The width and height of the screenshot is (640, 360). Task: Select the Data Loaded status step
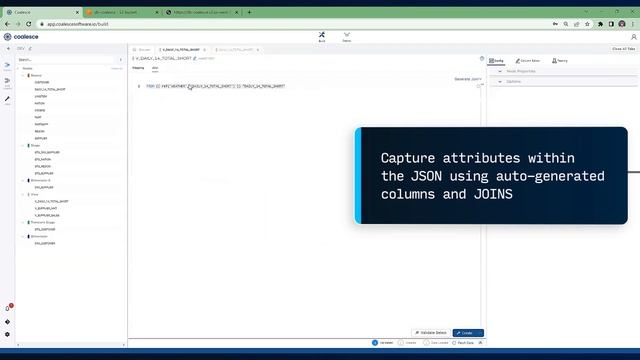[x=436, y=343]
